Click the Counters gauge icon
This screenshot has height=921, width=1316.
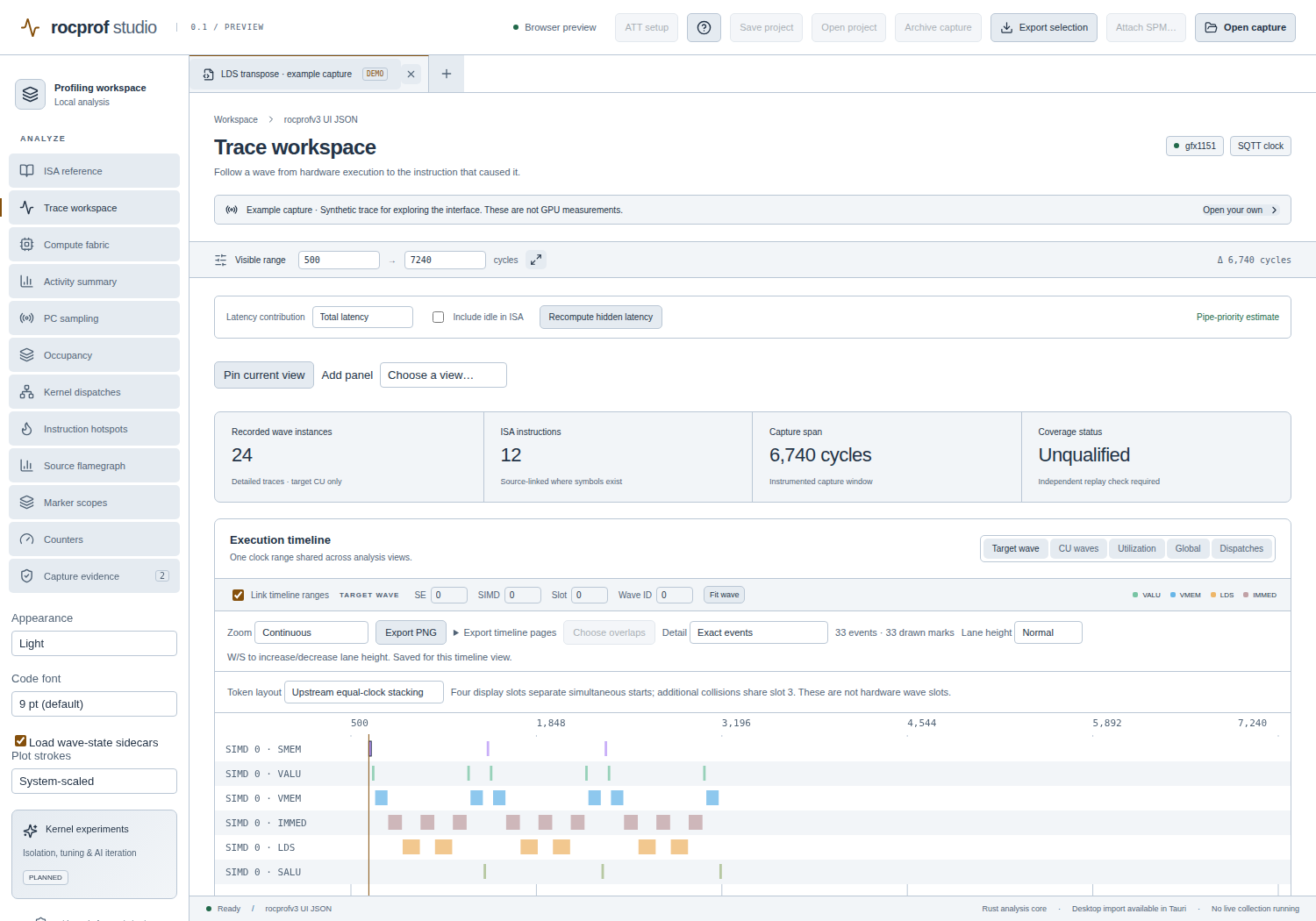tap(27, 539)
